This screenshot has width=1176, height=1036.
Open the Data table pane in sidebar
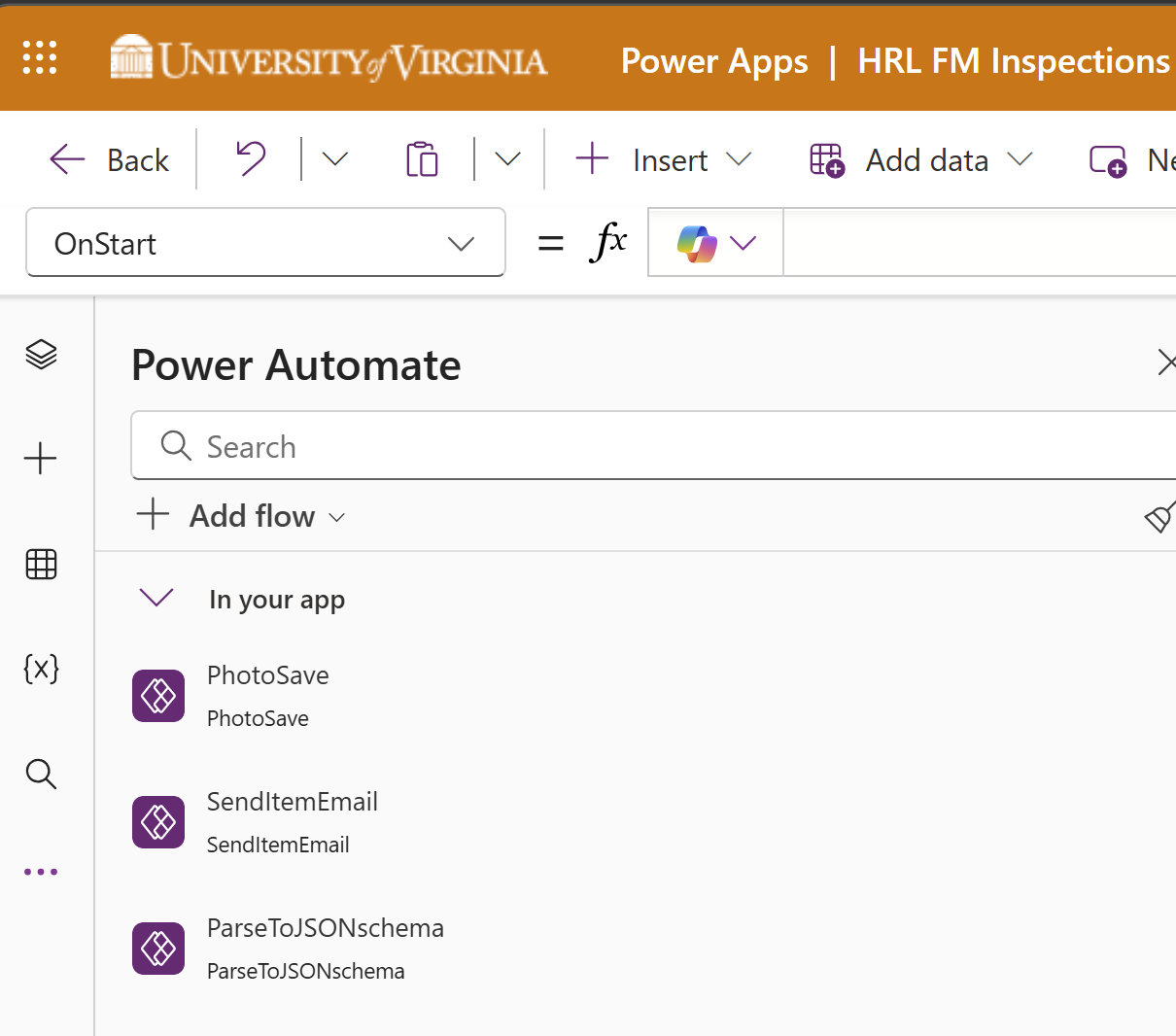click(x=41, y=564)
